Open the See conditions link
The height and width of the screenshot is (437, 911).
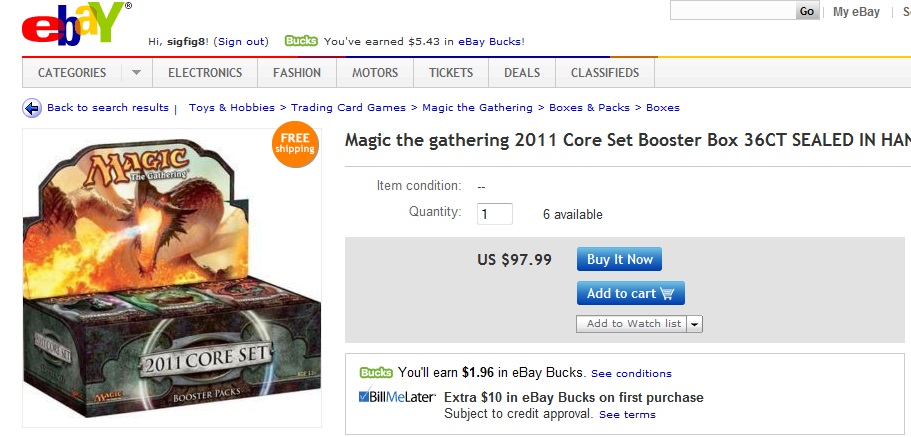[x=631, y=374]
